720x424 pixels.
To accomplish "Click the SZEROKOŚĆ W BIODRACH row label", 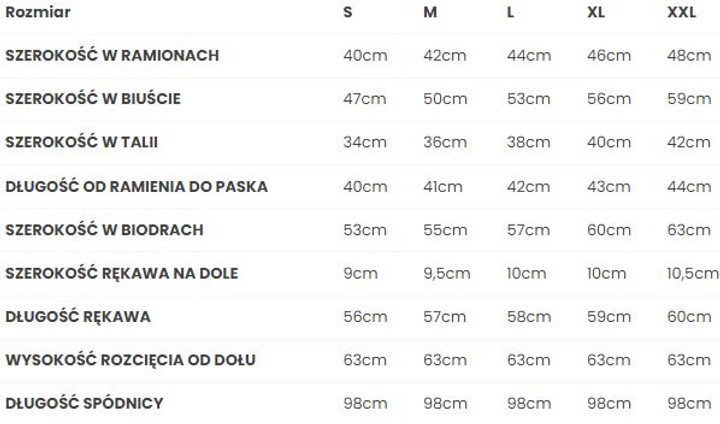I will click(104, 230).
